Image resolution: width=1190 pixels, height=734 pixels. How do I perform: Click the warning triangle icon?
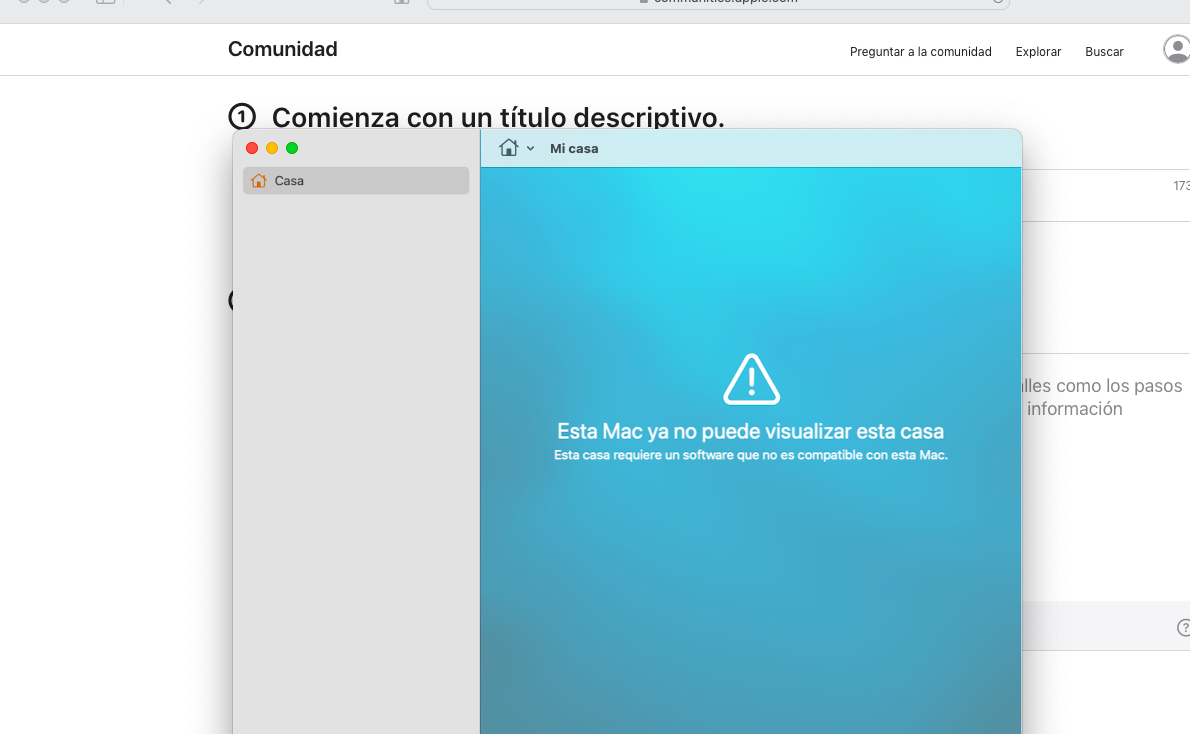pyautogui.click(x=751, y=379)
